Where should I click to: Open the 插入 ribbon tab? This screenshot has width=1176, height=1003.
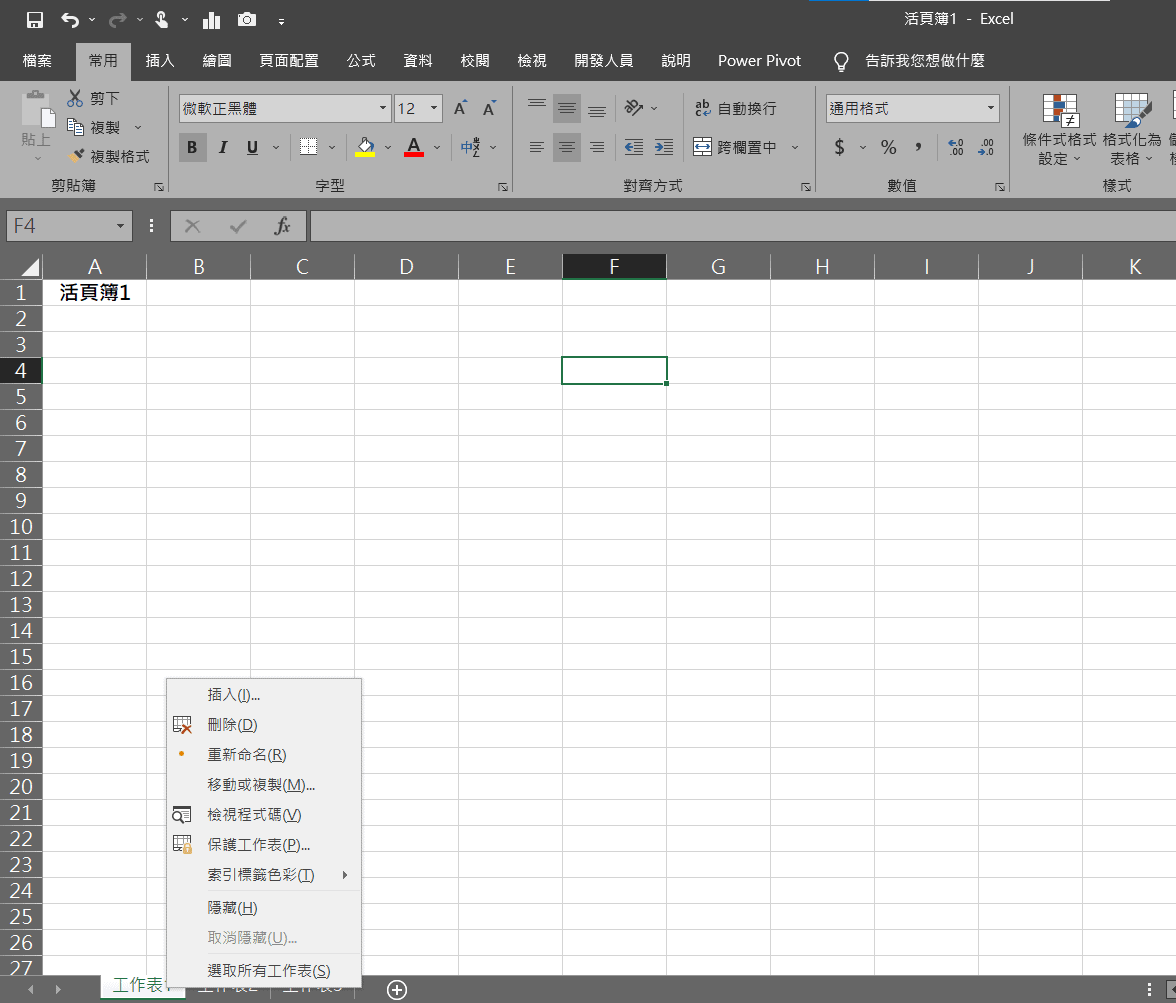(x=160, y=61)
